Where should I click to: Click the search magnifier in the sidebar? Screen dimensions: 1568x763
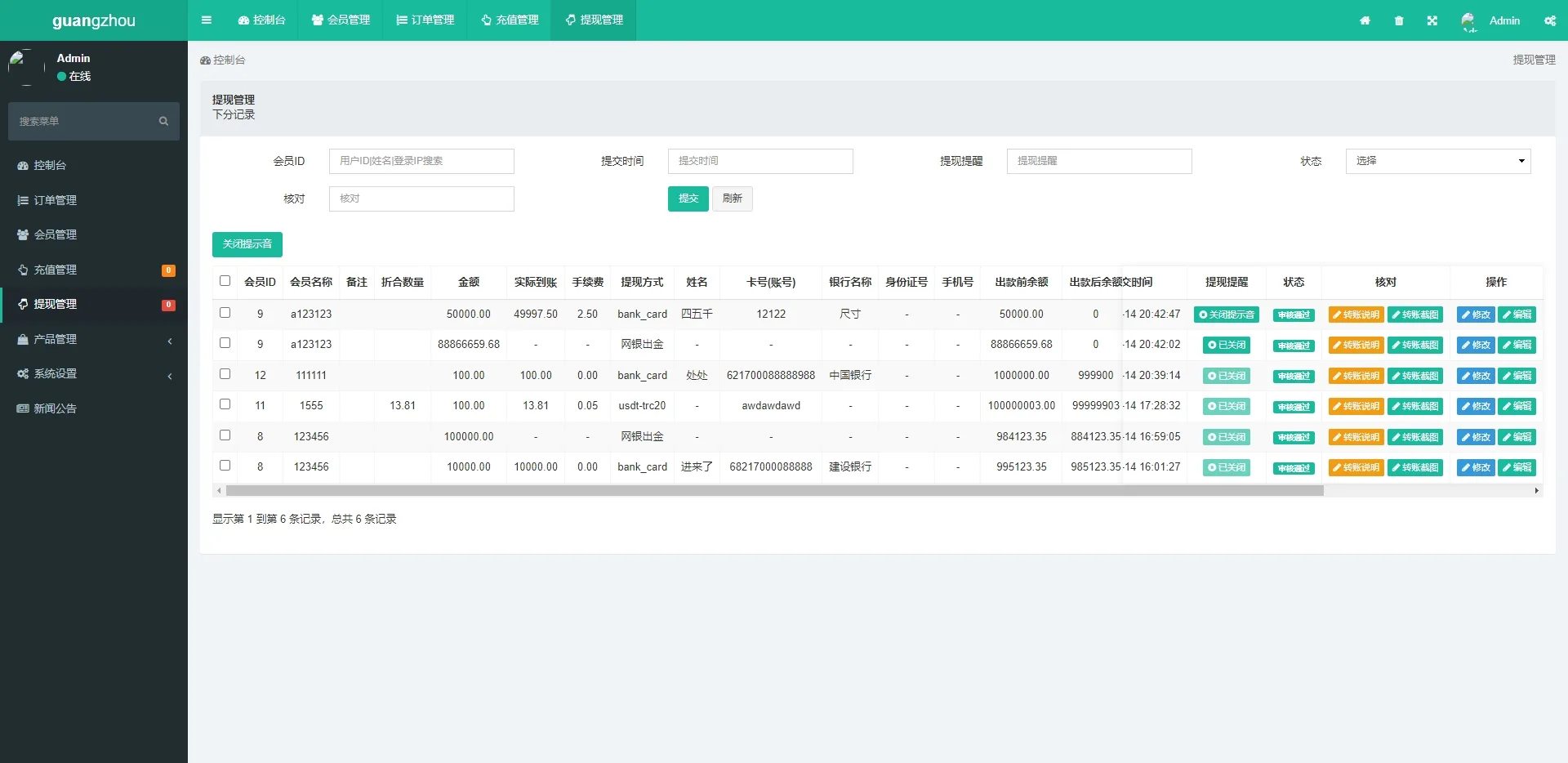(164, 121)
